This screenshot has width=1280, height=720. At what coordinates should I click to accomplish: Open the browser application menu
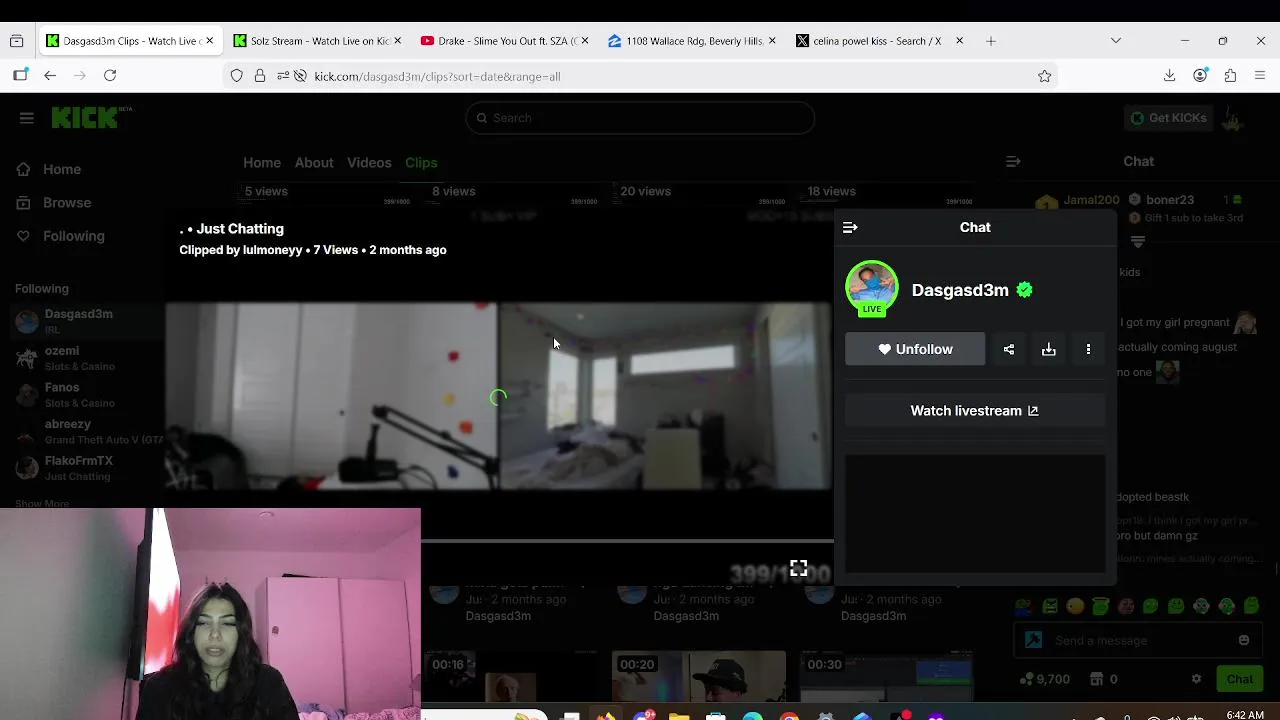click(x=1260, y=76)
